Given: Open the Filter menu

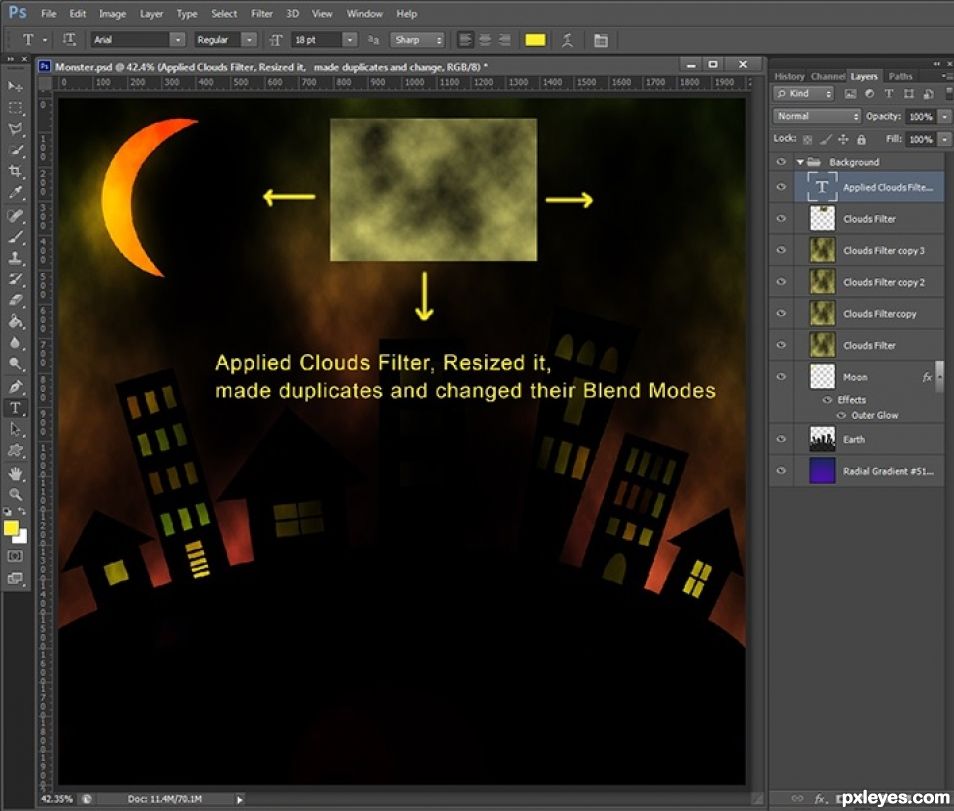Looking at the screenshot, I should click(x=262, y=13).
